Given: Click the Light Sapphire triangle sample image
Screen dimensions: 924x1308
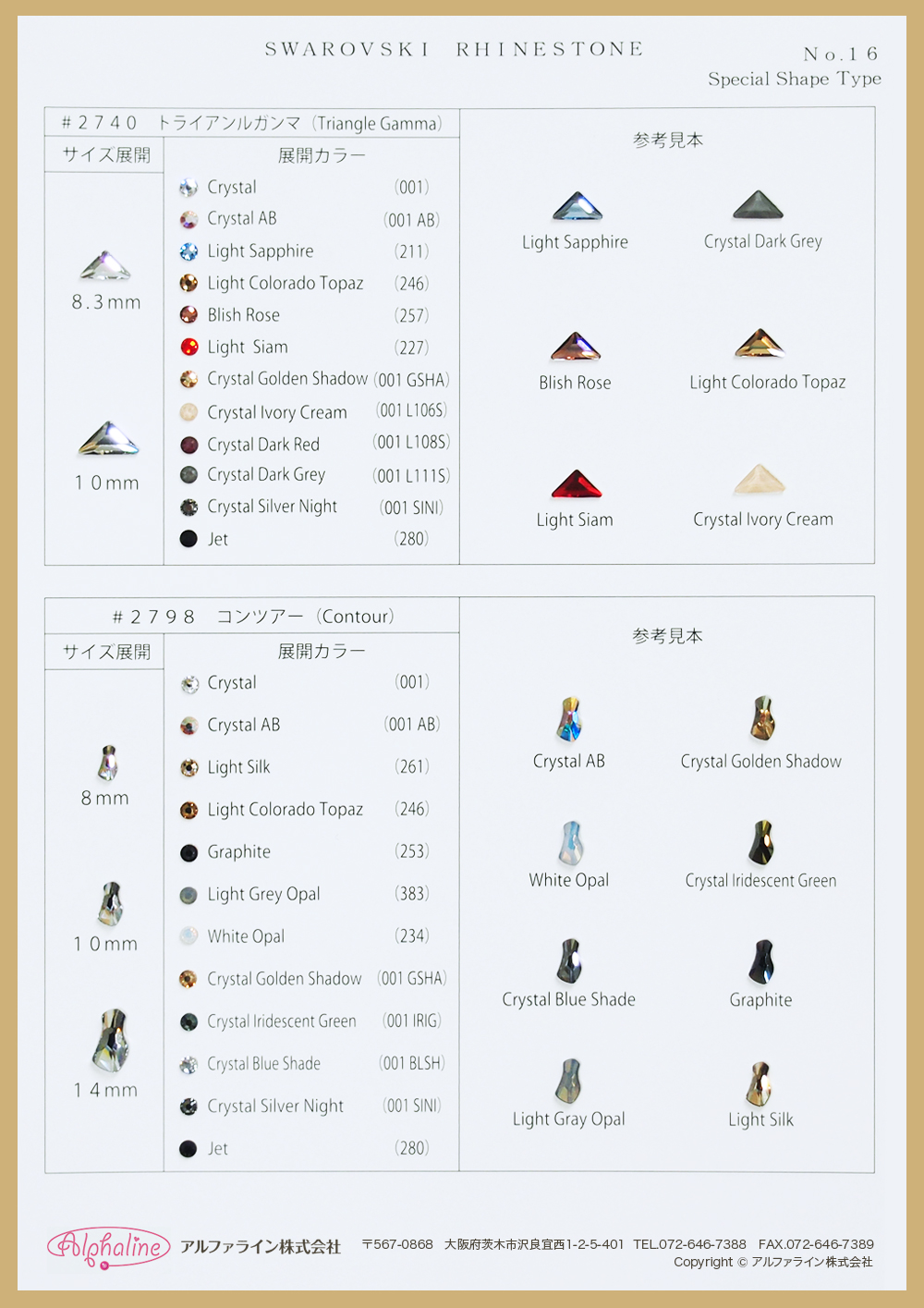Looking at the screenshot, I should tap(577, 206).
